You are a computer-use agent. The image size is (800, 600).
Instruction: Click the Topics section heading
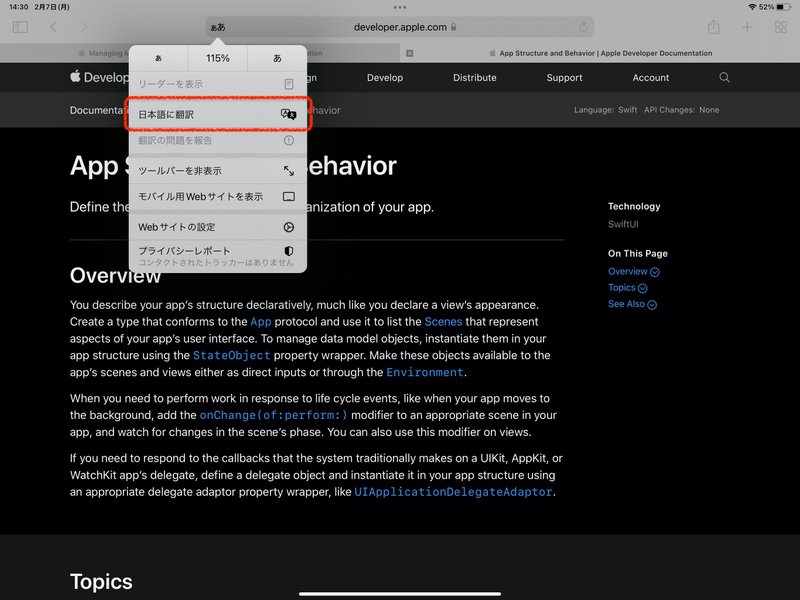101,582
